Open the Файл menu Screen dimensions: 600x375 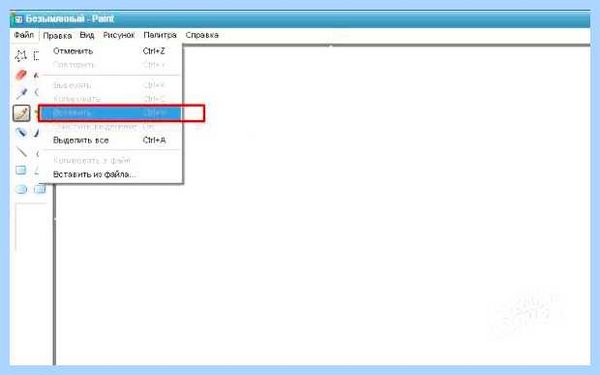pos(24,35)
